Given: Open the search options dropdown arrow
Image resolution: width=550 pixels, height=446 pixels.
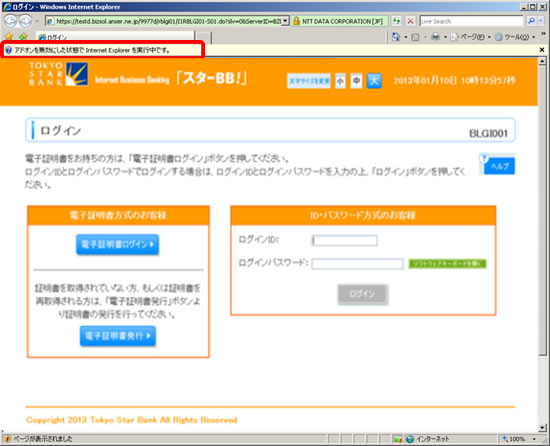Looking at the screenshot, I should 541,21.
